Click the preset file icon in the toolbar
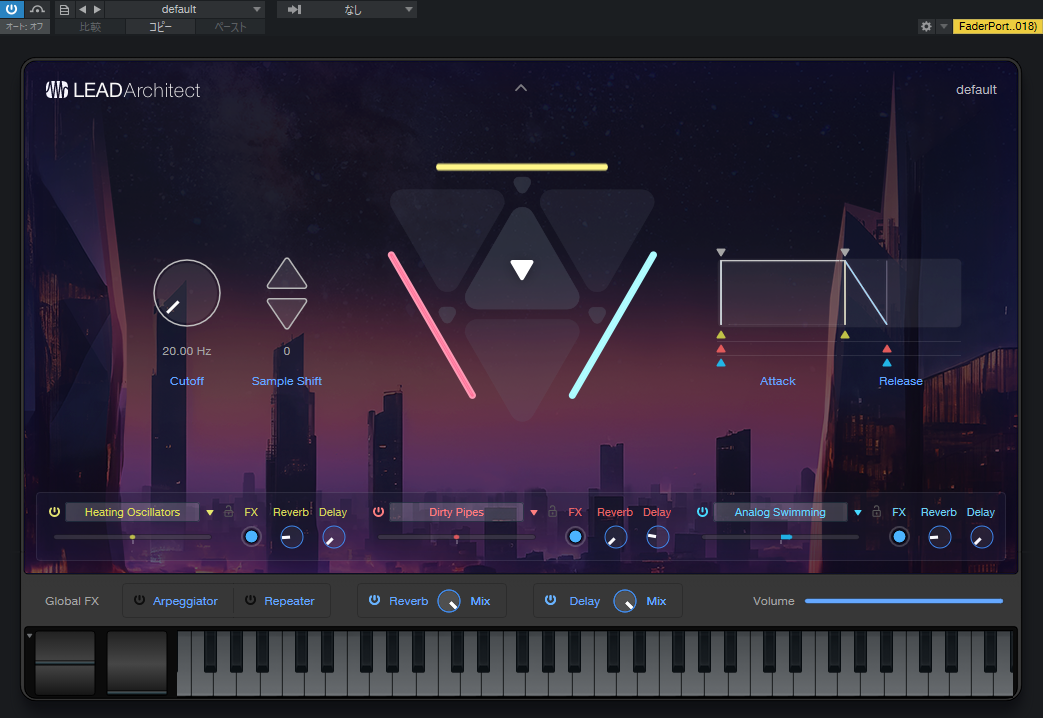 65,10
